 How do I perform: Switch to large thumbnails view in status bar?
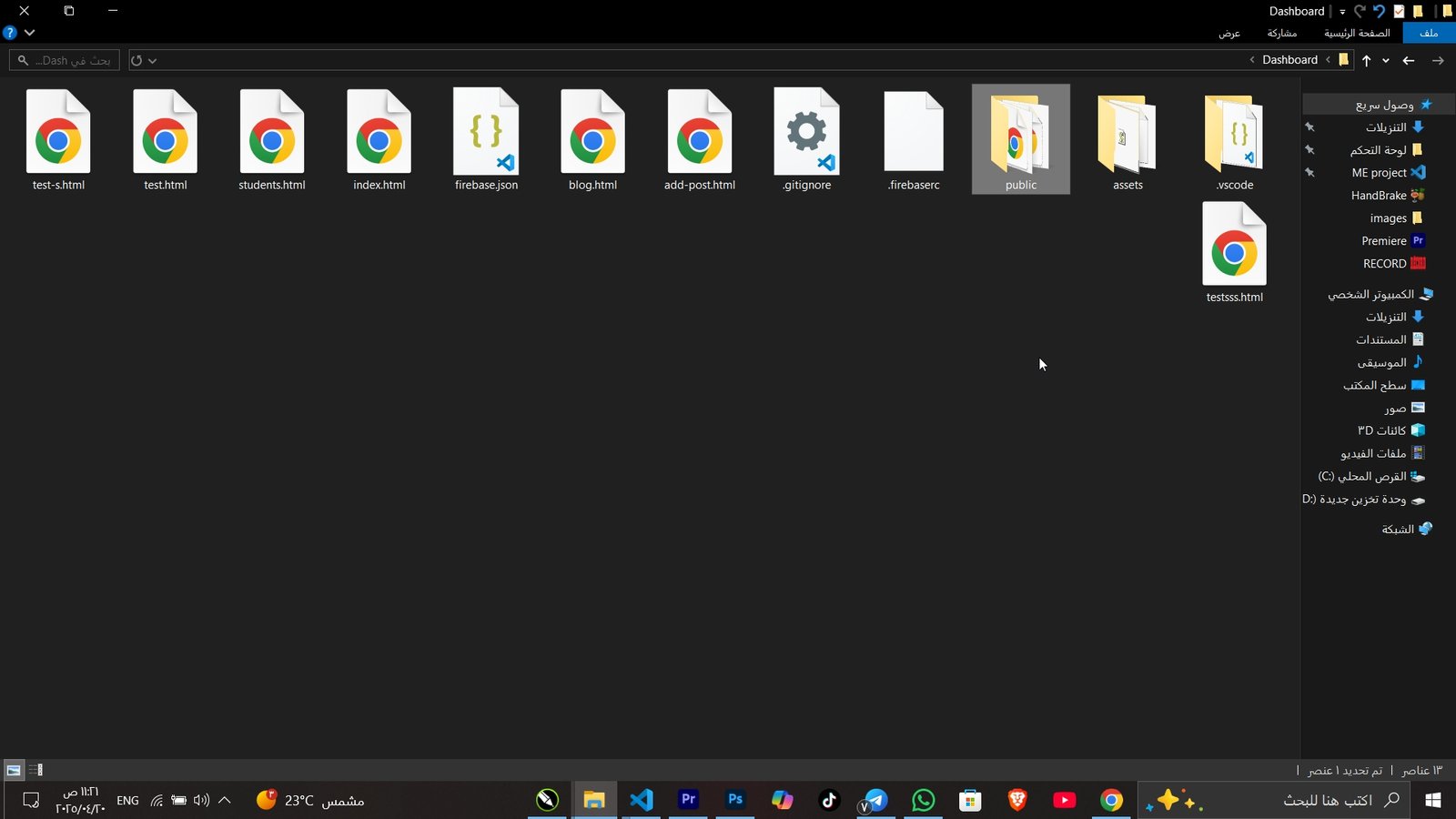coord(14,770)
